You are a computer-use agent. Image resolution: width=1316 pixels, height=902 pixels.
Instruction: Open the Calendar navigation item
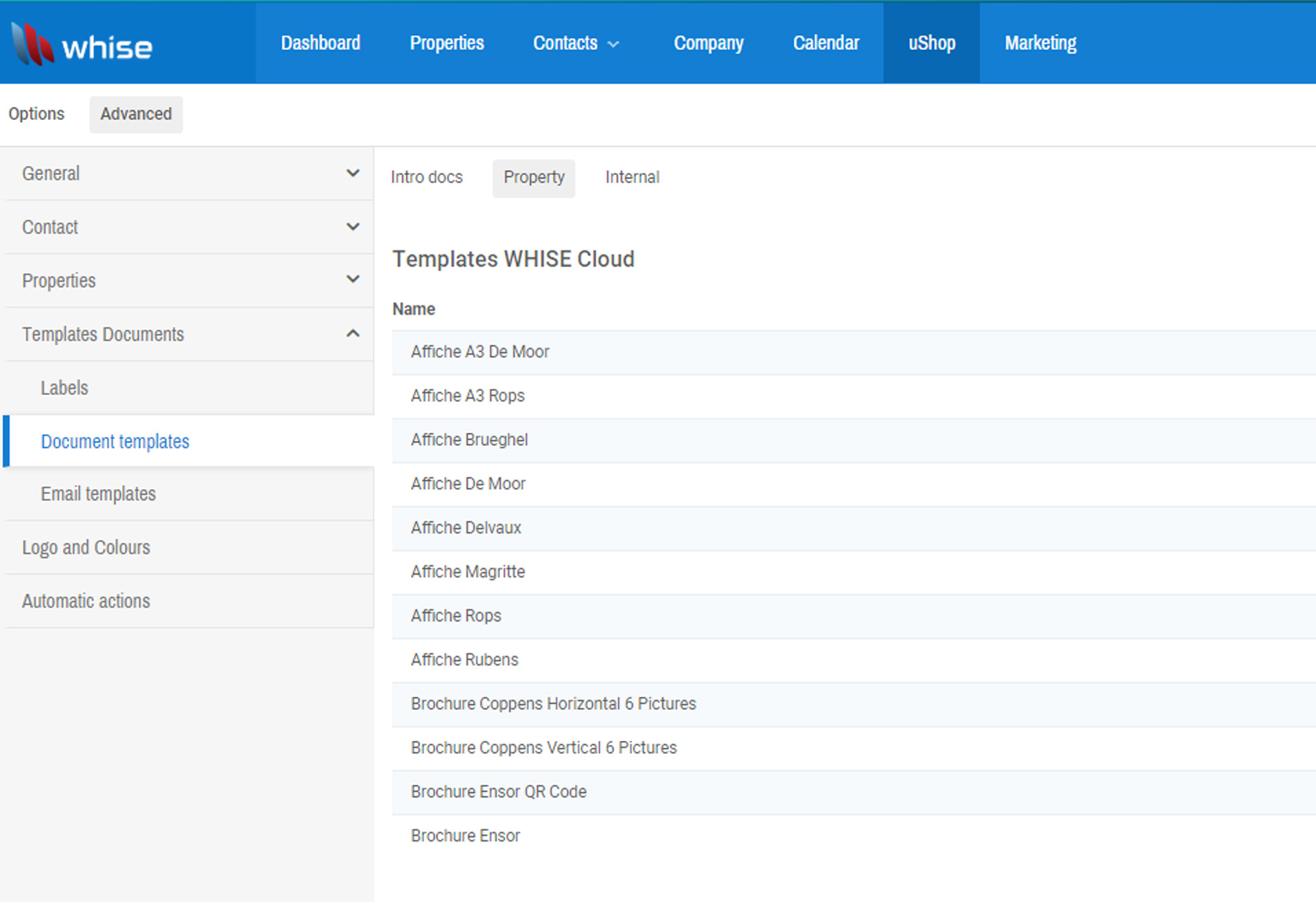pos(826,43)
